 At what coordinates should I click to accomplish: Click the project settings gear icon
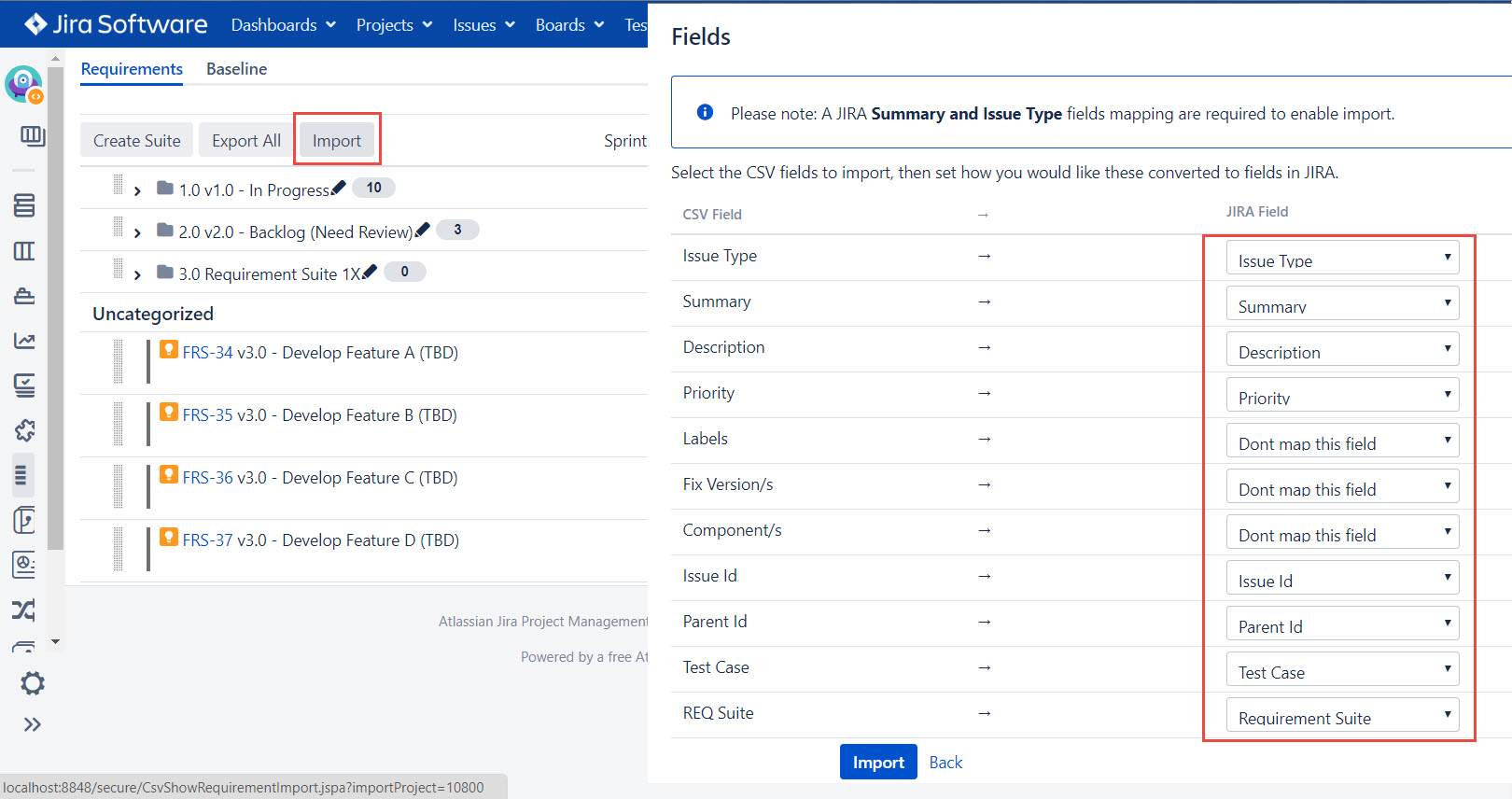33,683
